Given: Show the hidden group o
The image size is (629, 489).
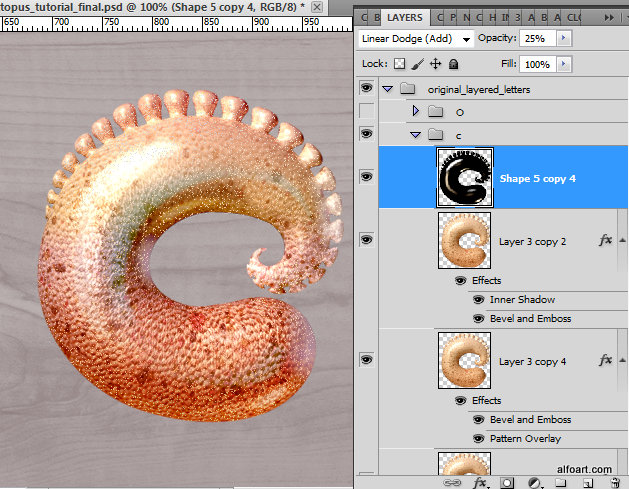Looking at the screenshot, I should [366, 111].
